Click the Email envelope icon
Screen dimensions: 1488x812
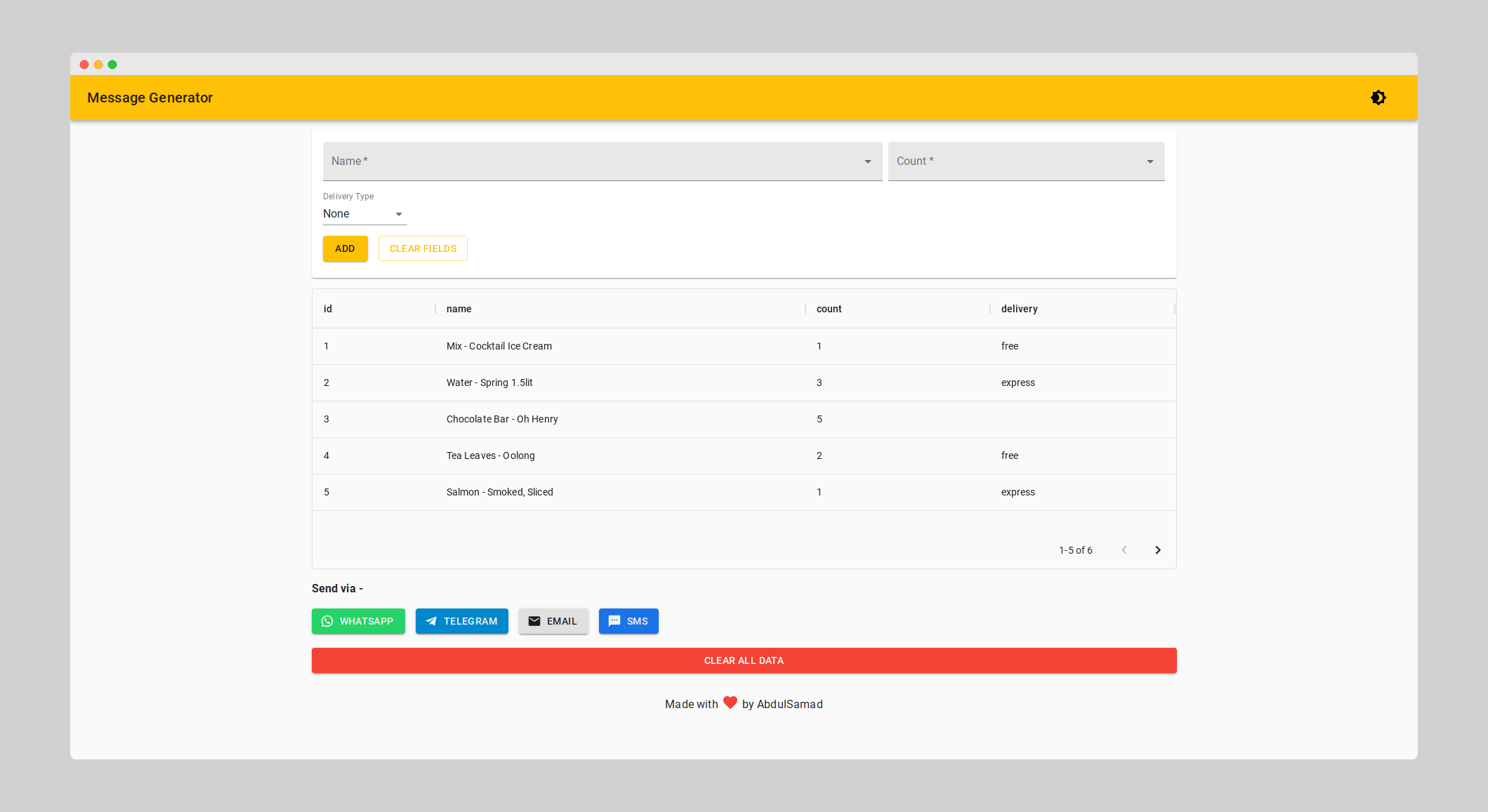tap(534, 621)
